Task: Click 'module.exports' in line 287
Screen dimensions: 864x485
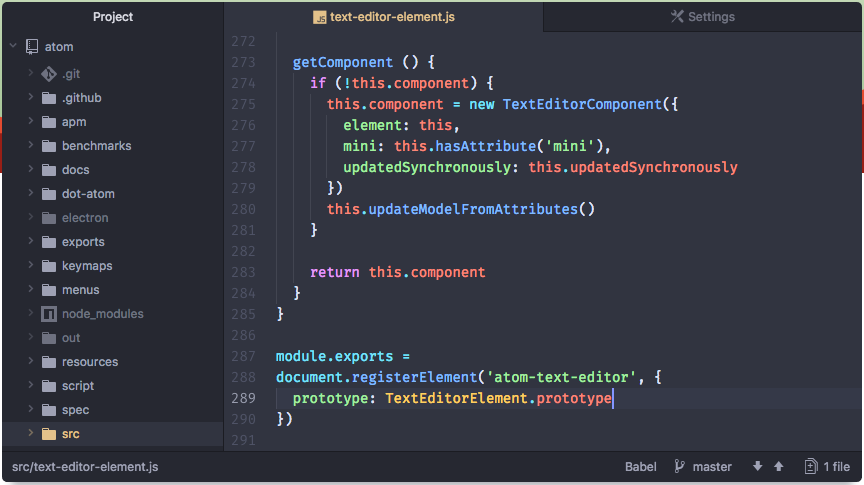Action: point(334,357)
